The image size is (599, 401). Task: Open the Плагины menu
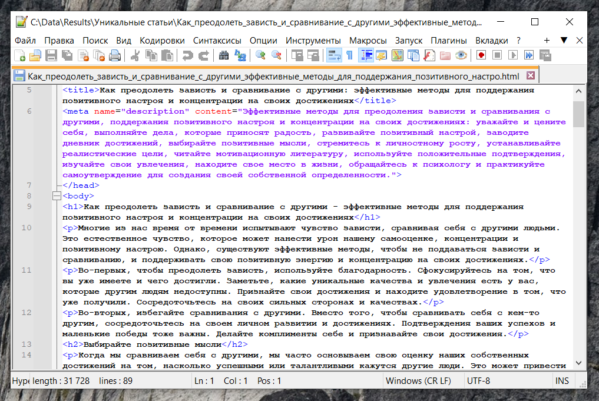(448, 40)
